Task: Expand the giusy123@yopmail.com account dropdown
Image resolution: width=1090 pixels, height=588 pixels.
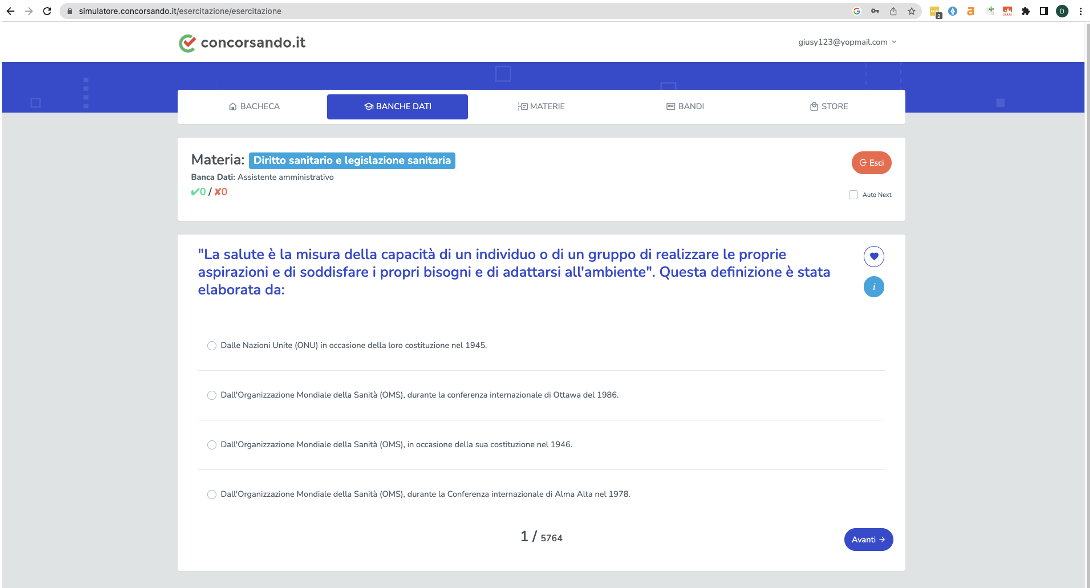Action: click(847, 42)
